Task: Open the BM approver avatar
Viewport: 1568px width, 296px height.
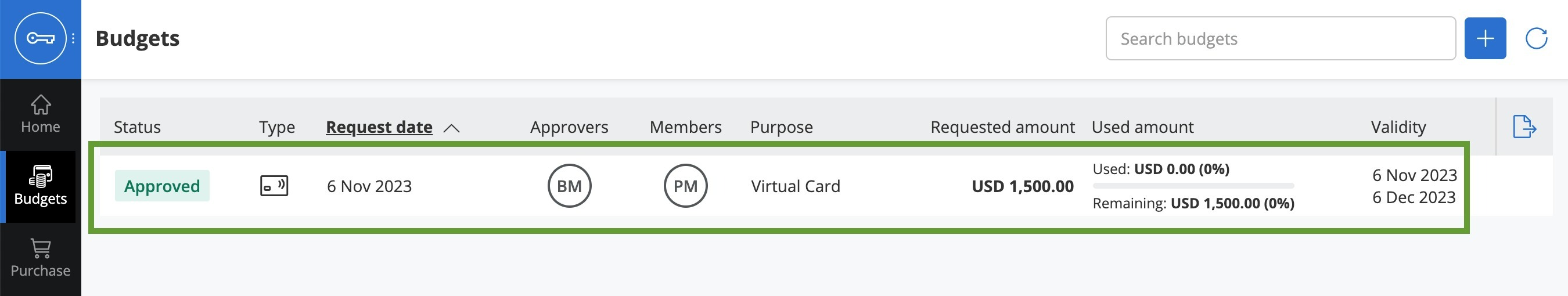Action: click(569, 186)
